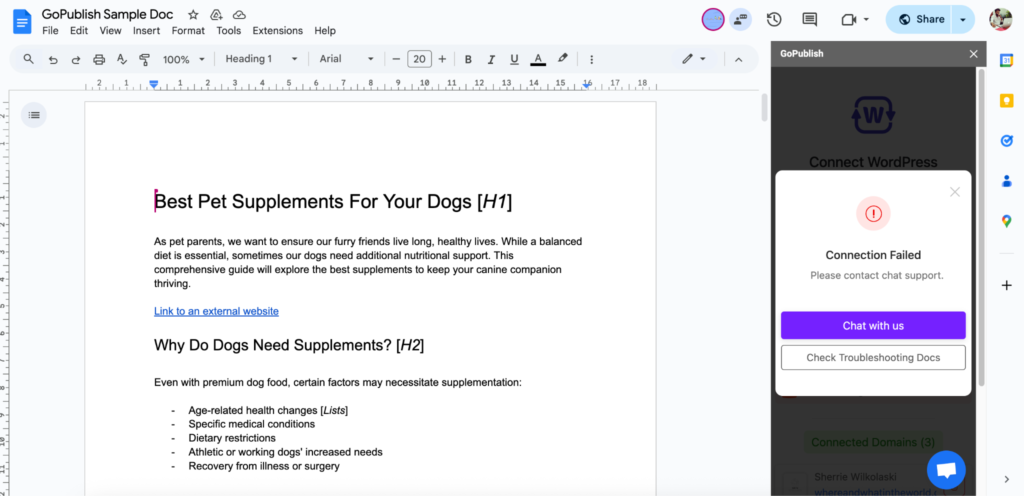Open the comments history icon
Screen dimensions: 1024x496
coord(810,20)
